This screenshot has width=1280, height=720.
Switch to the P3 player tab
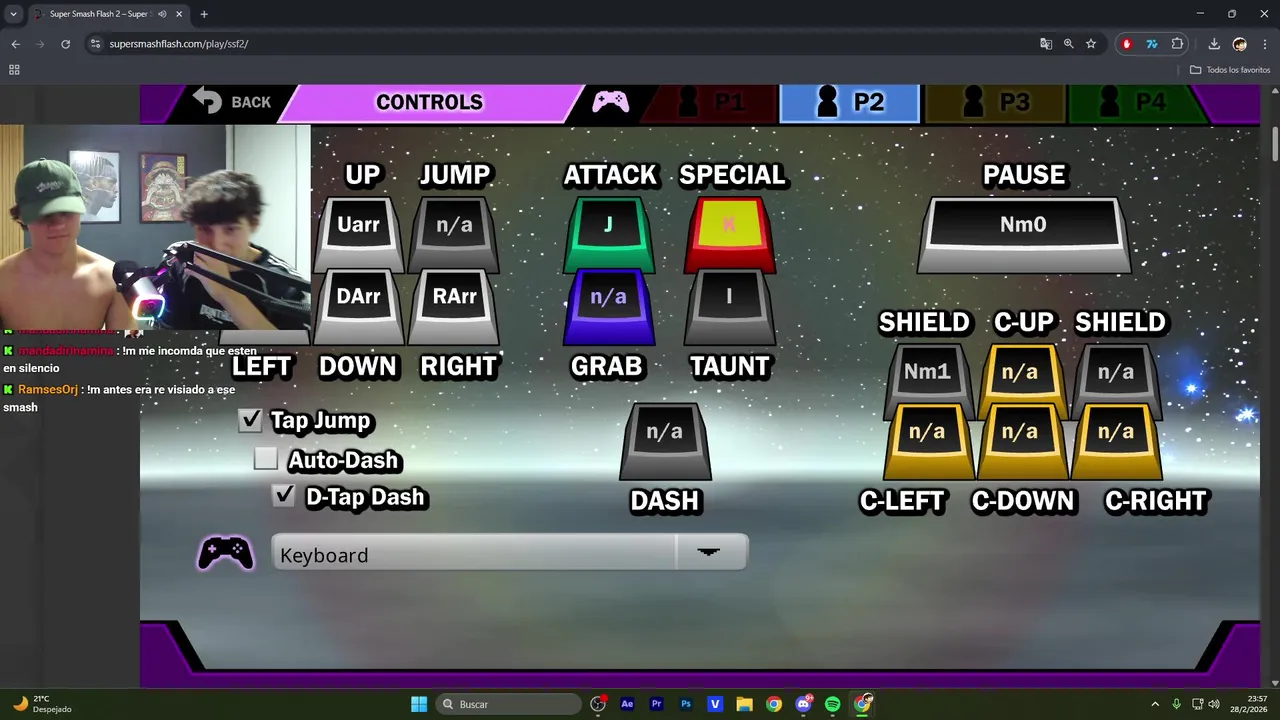coord(994,102)
